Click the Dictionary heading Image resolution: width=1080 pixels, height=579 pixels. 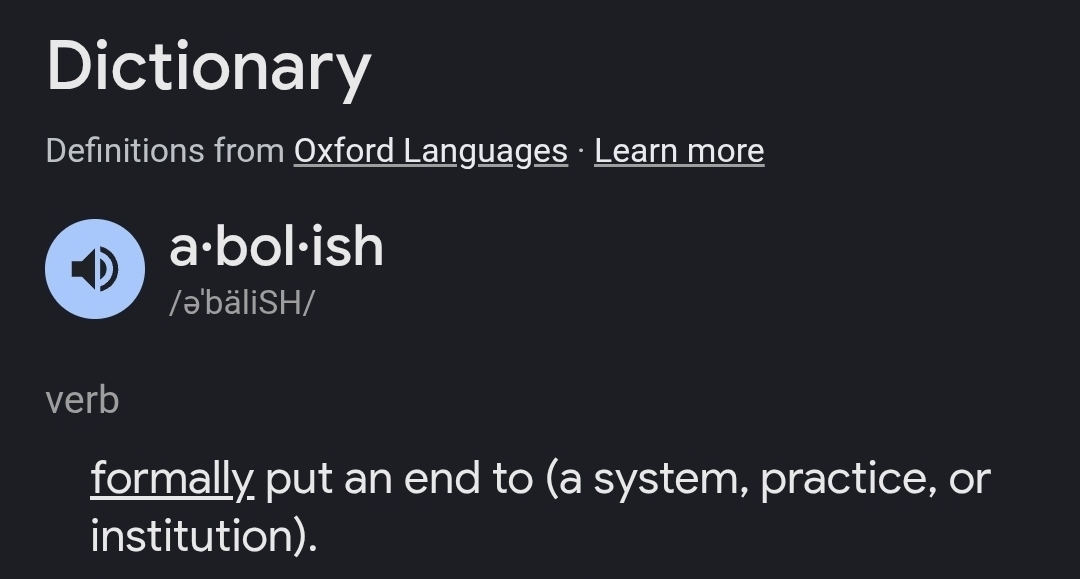point(208,68)
